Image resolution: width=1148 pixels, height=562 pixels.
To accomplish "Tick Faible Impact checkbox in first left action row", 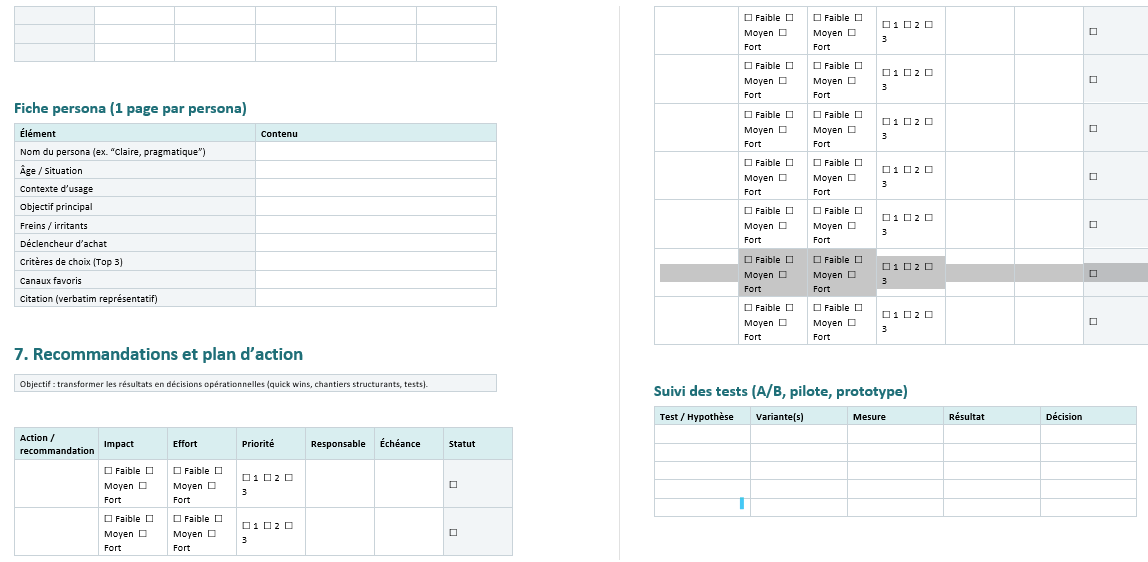I will click(108, 471).
